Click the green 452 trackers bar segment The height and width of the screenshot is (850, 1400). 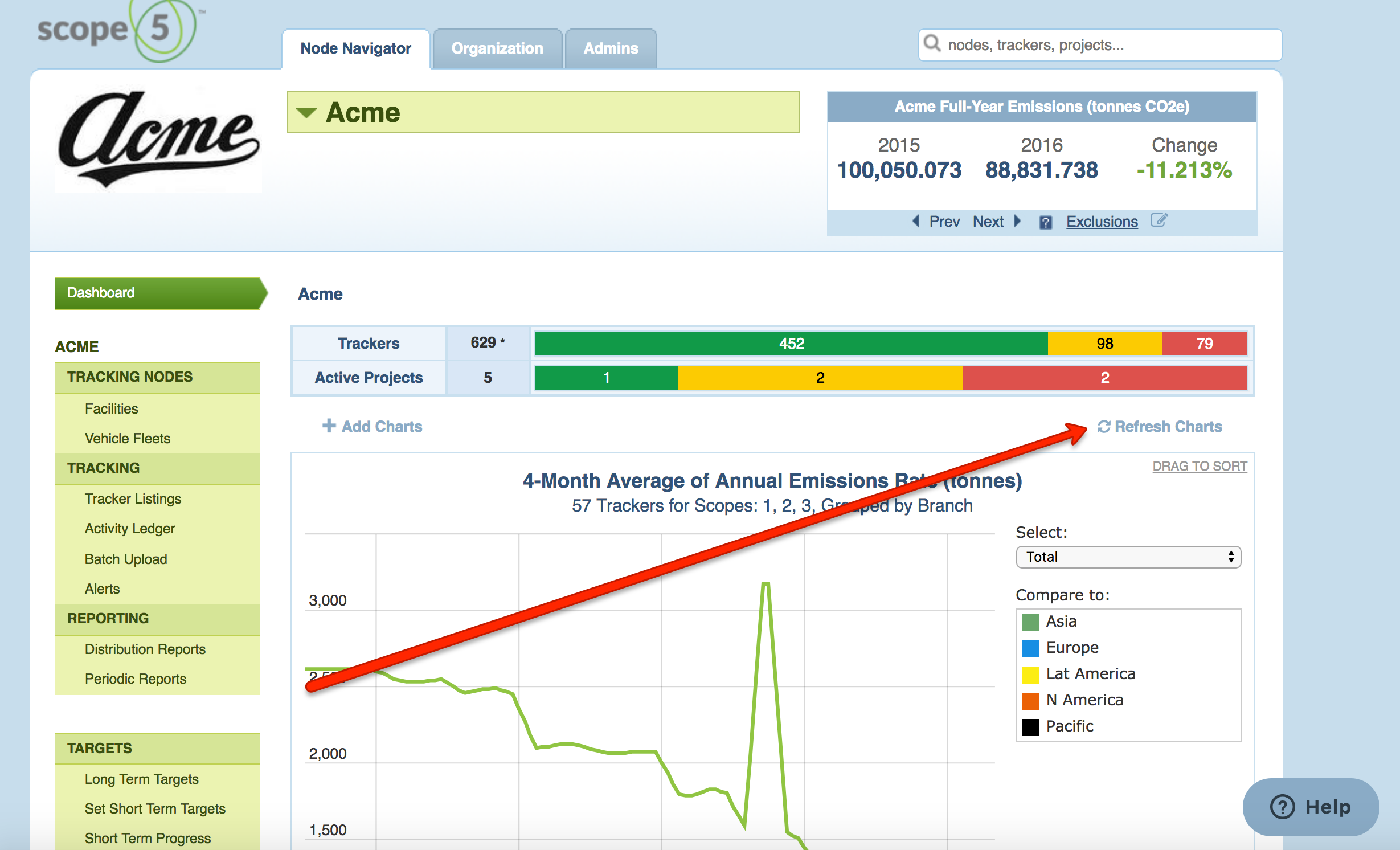[791, 344]
